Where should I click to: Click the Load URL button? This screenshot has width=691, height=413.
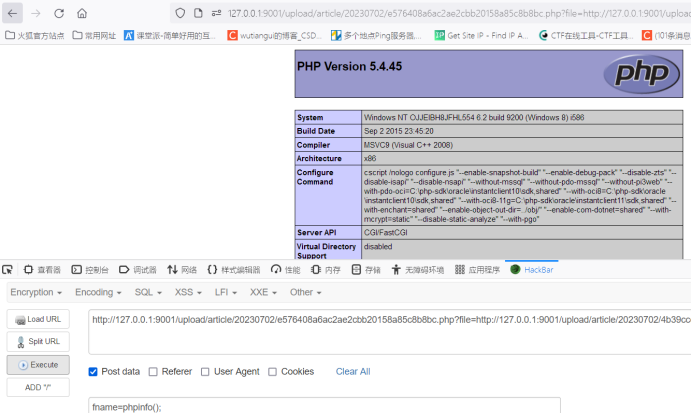tap(38, 319)
